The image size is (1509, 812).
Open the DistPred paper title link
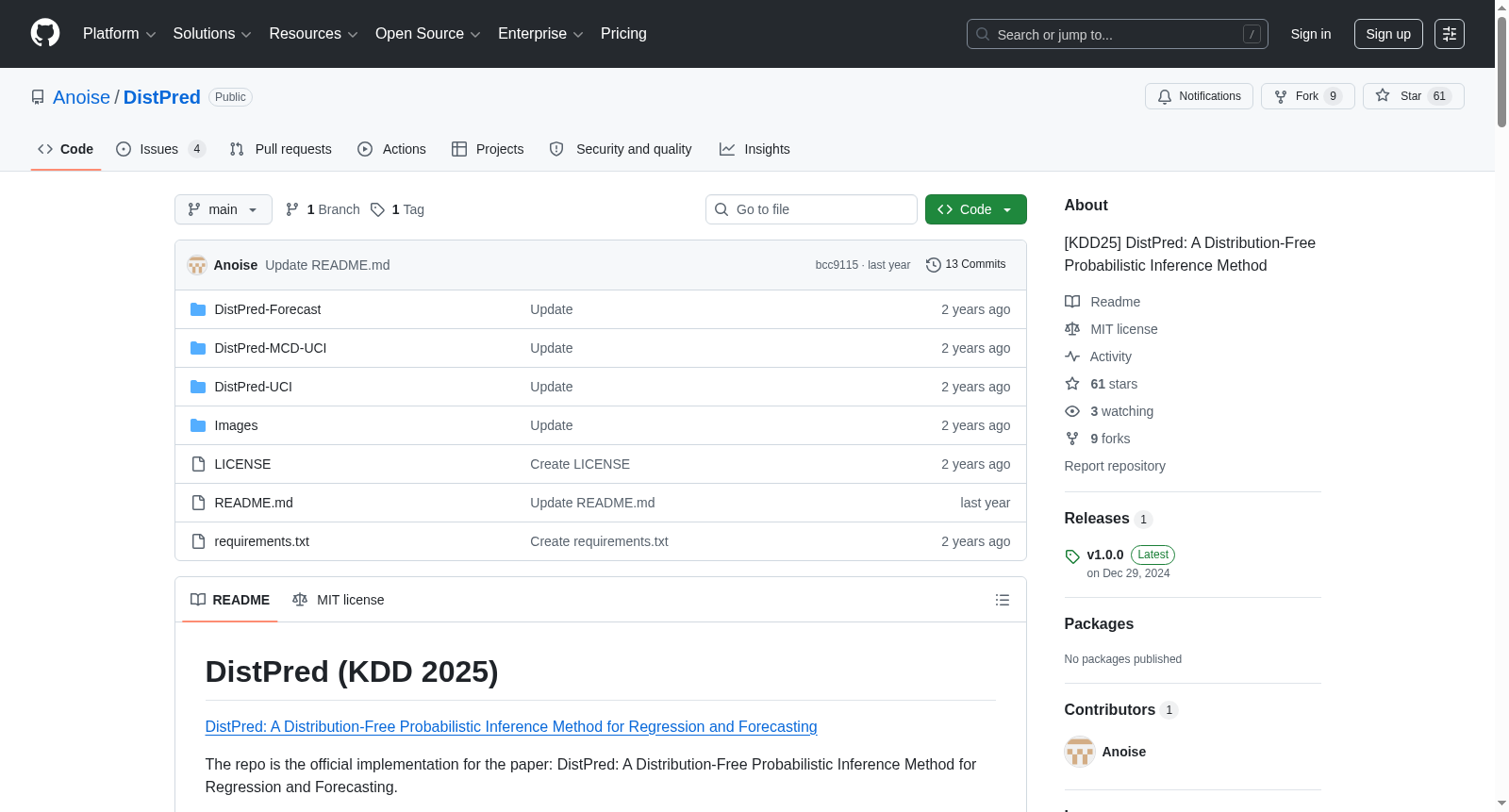(511, 726)
